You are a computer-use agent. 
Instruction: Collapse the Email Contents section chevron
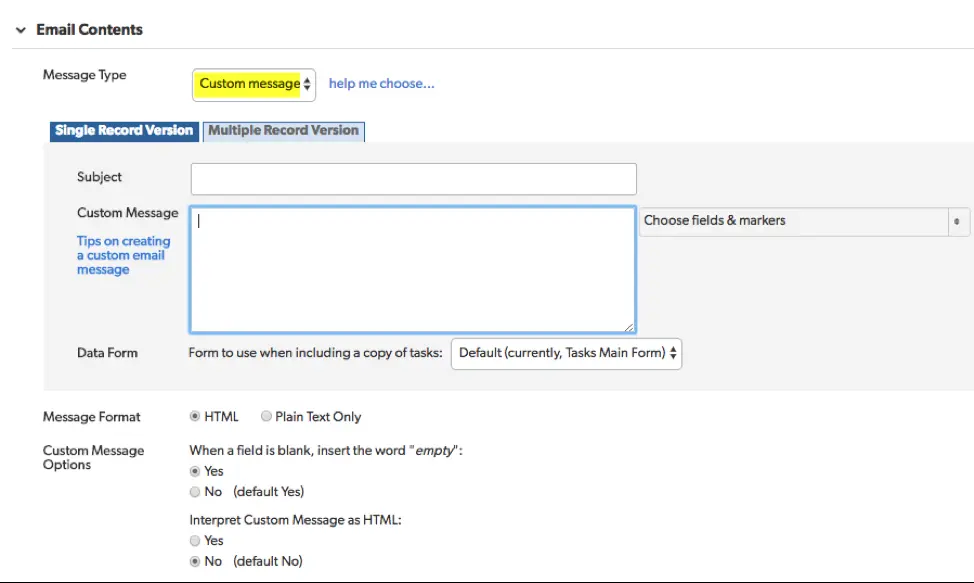click(x=21, y=30)
